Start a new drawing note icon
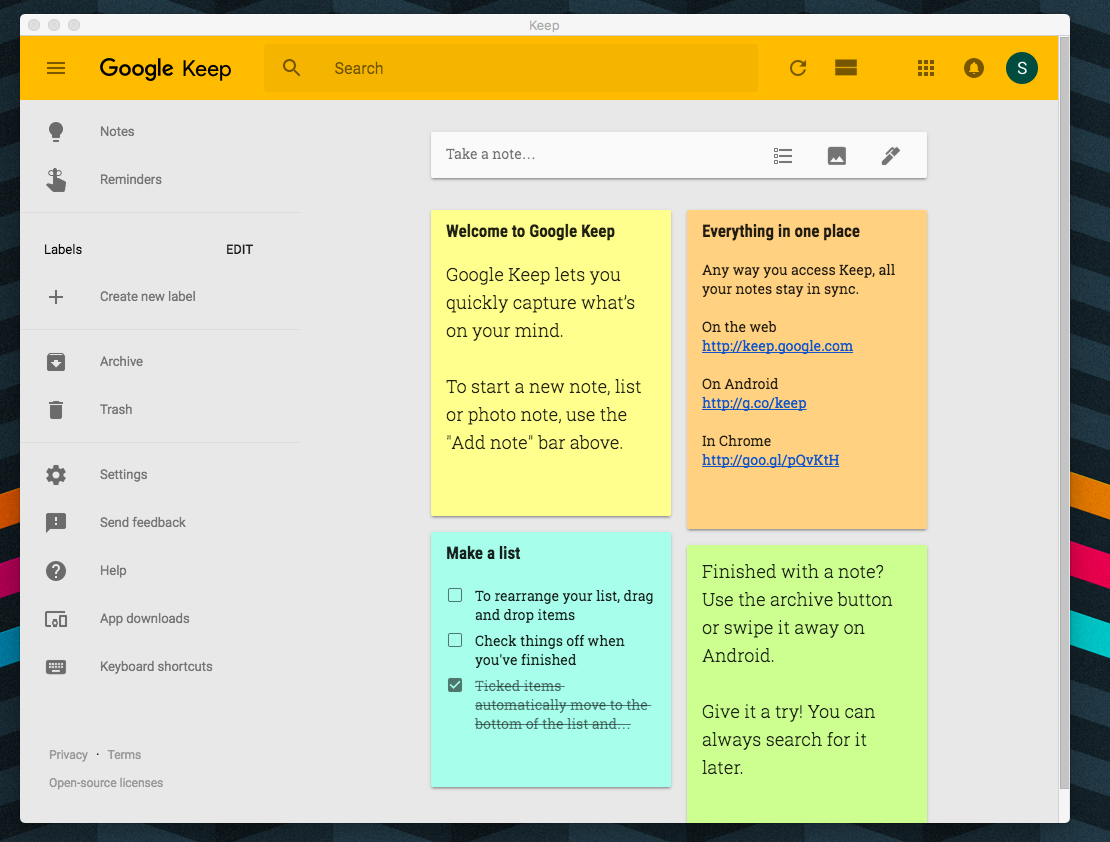This screenshot has height=842, width=1110. (x=891, y=156)
